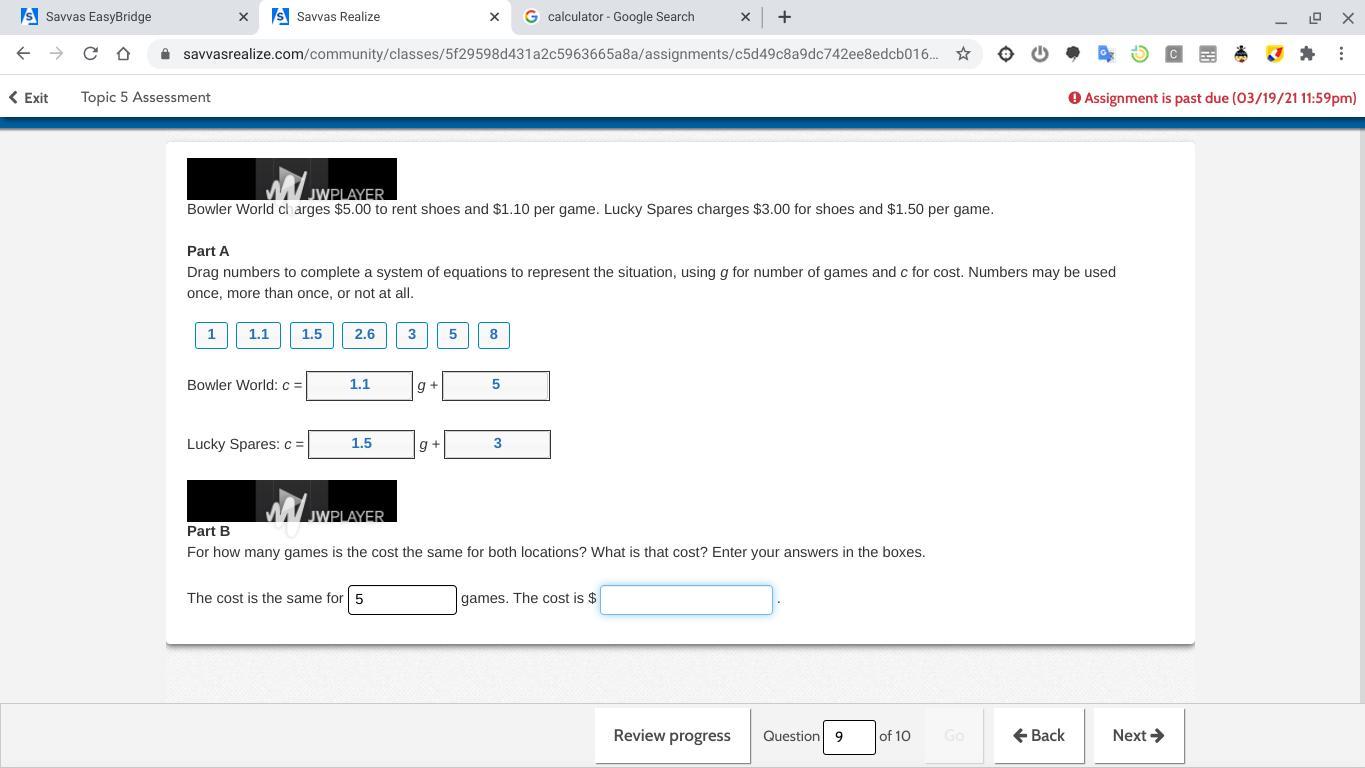The width and height of the screenshot is (1365, 768).
Task: Click the 'Assignment is past due' notice text
Action: (1220, 98)
